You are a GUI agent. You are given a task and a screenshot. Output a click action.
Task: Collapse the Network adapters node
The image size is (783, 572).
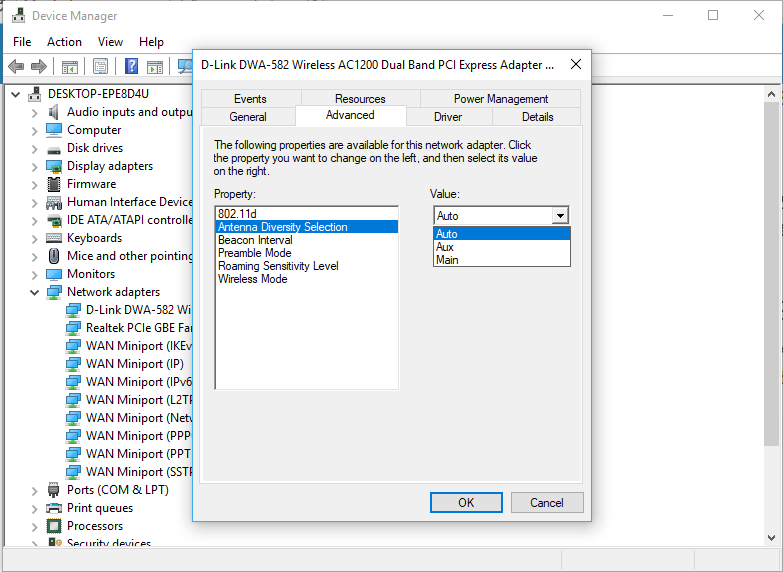[34, 292]
